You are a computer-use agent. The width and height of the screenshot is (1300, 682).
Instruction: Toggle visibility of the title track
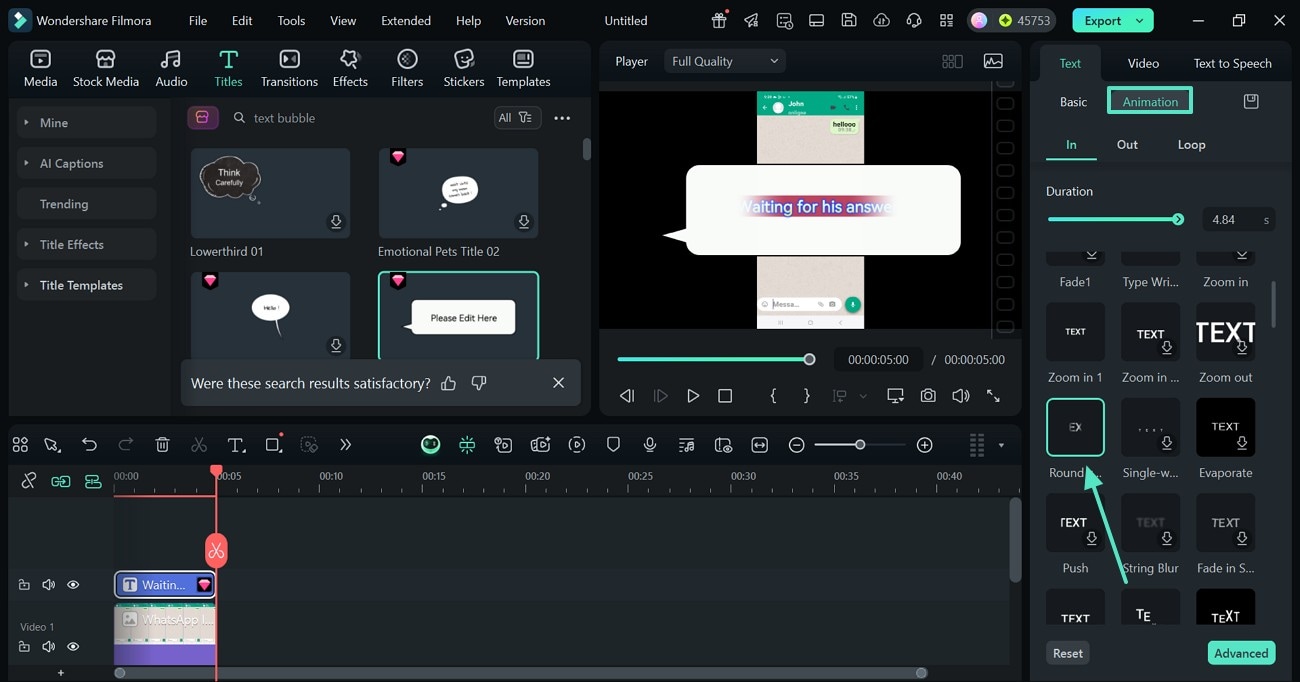73,585
